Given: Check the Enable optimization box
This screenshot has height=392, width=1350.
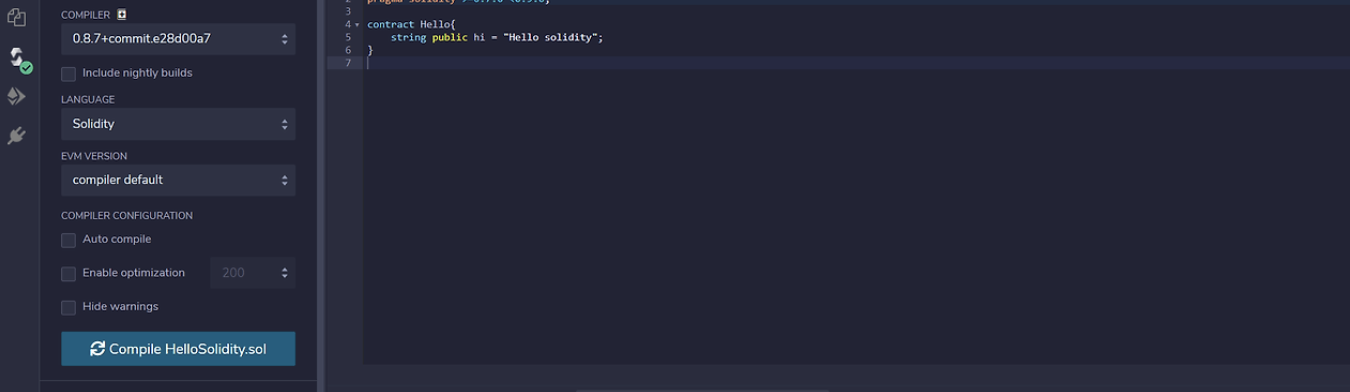Looking at the screenshot, I should [x=68, y=274].
